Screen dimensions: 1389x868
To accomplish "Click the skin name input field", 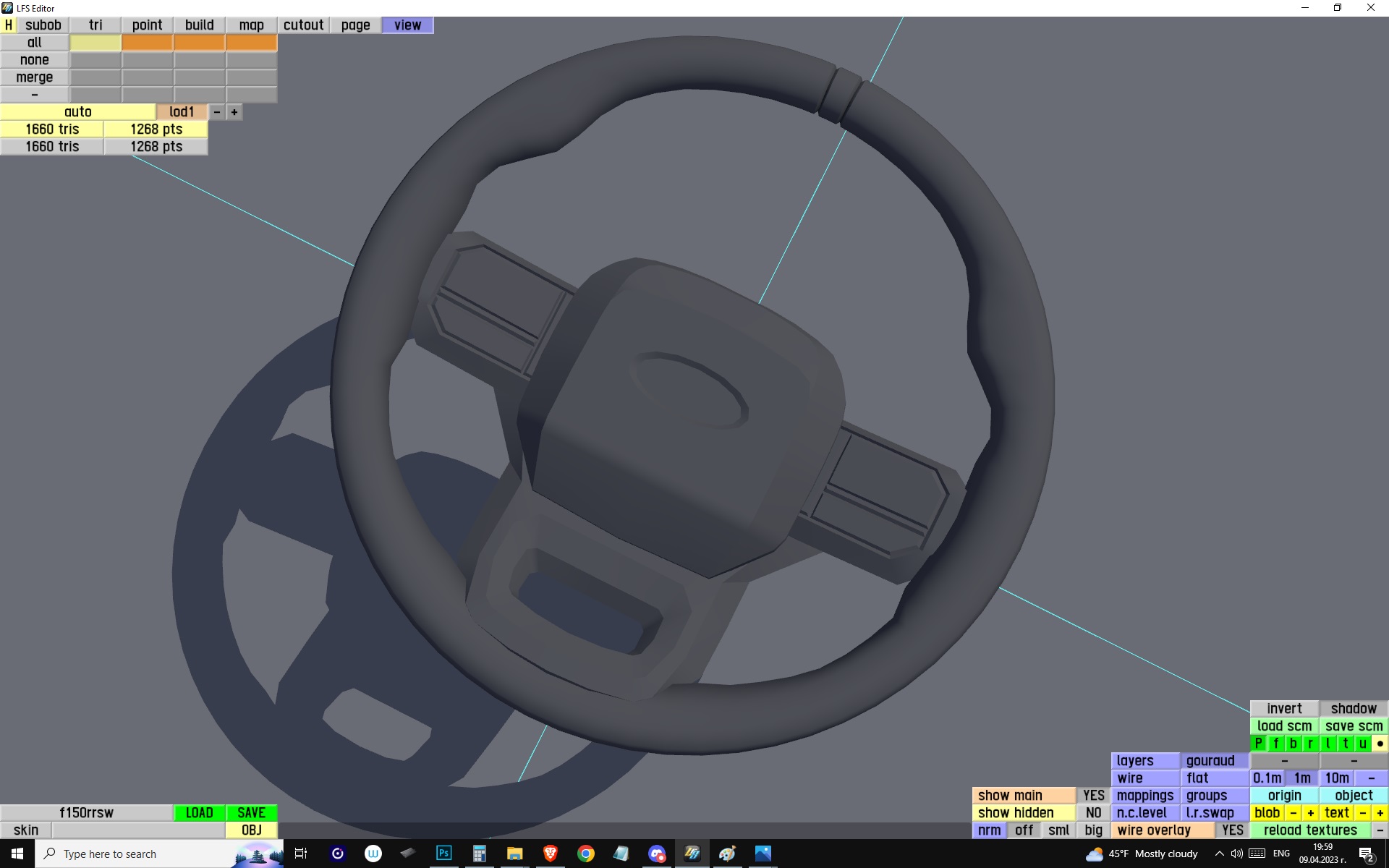I will (137, 830).
